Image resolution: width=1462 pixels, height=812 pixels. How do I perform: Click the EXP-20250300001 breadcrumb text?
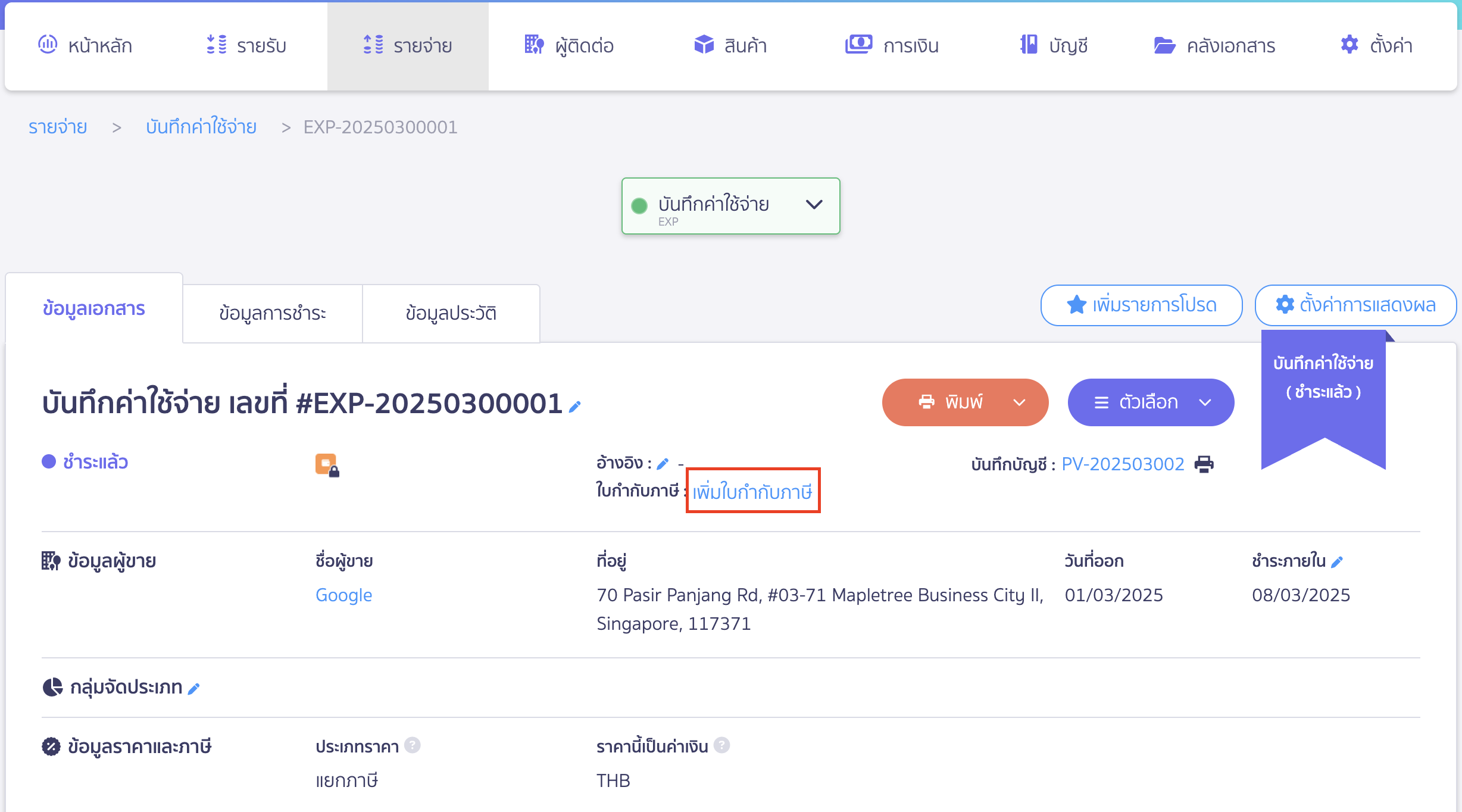pos(380,127)
